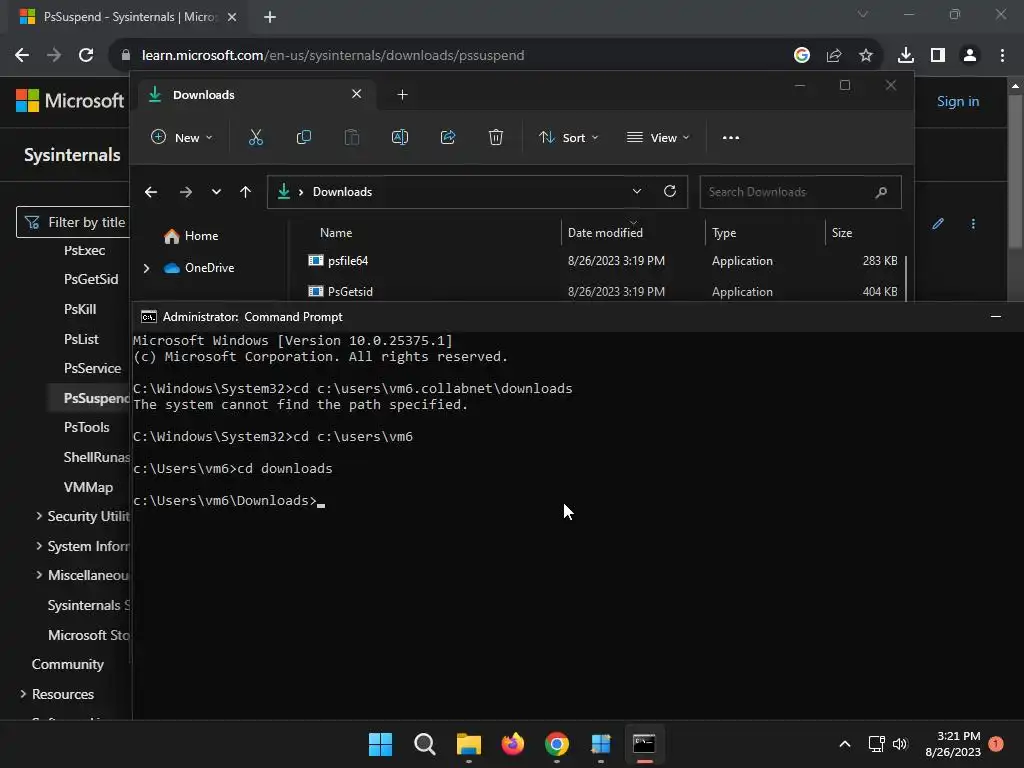This screenshot has height=768, width=1024.
Task: Open a new Chrome tab
Action: coord(270,17)
